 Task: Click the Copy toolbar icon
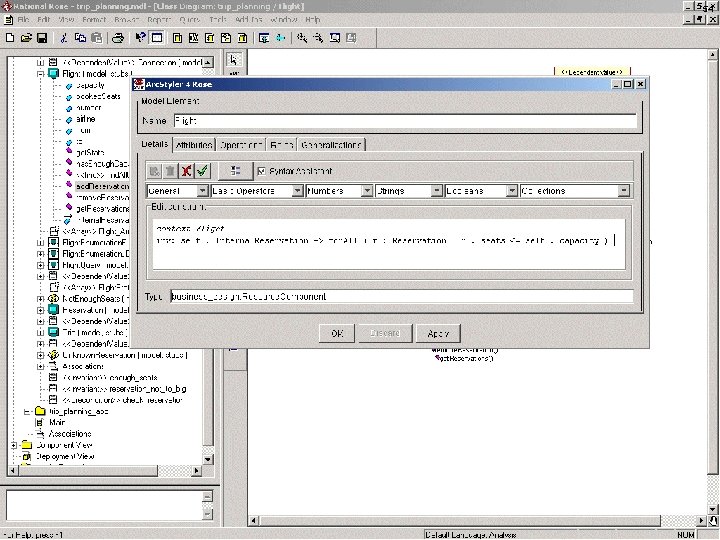tap(80, 38)
